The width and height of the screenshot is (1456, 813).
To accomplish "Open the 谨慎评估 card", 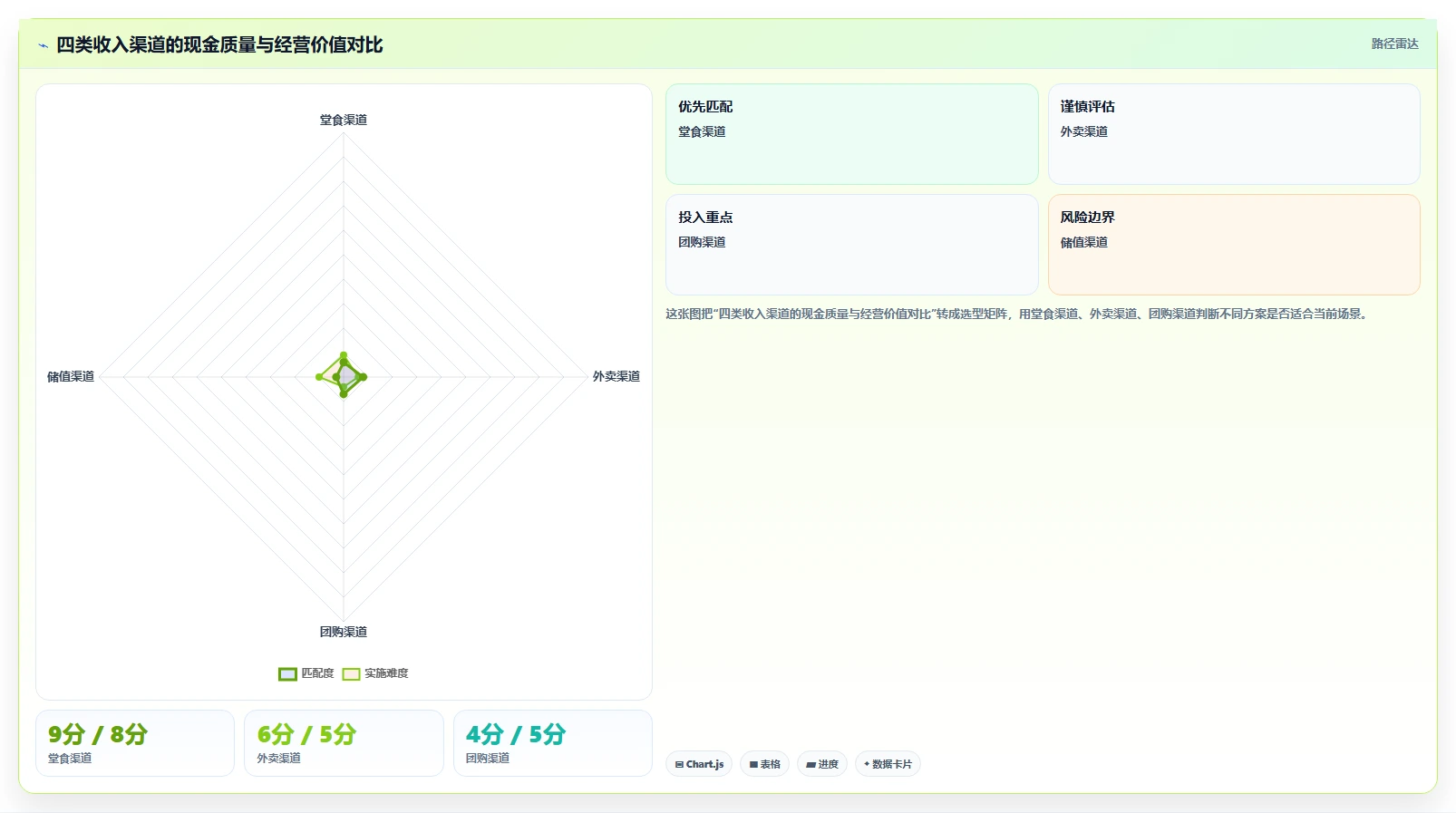I will tap(1234, 134).
